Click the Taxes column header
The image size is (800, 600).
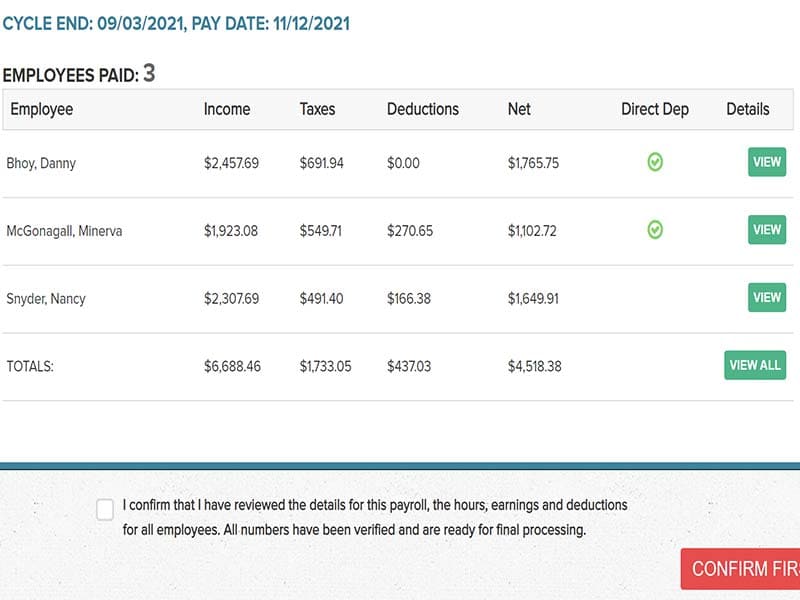(x=318, y=109)
